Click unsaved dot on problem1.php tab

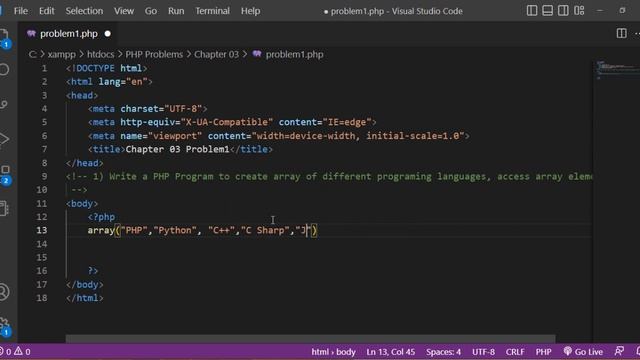pyautogui.click(x=107, y=34)
